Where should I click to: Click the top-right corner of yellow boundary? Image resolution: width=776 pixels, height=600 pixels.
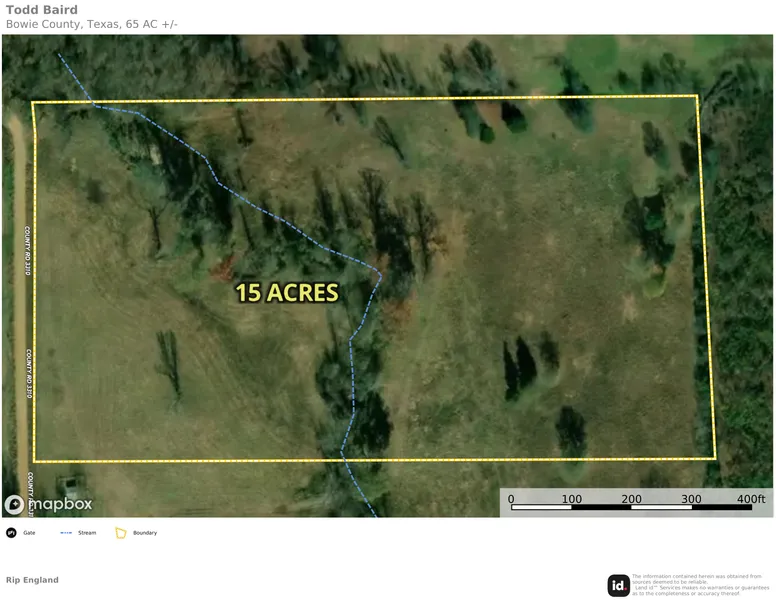(697, 96)
